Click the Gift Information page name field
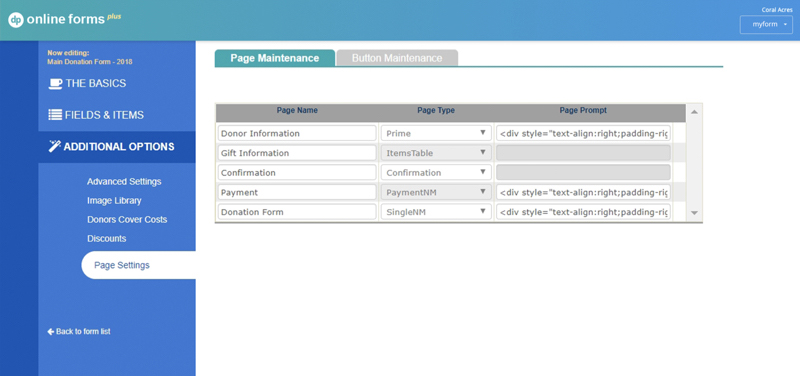Viewport: 800px width, 376px height. 297,153
